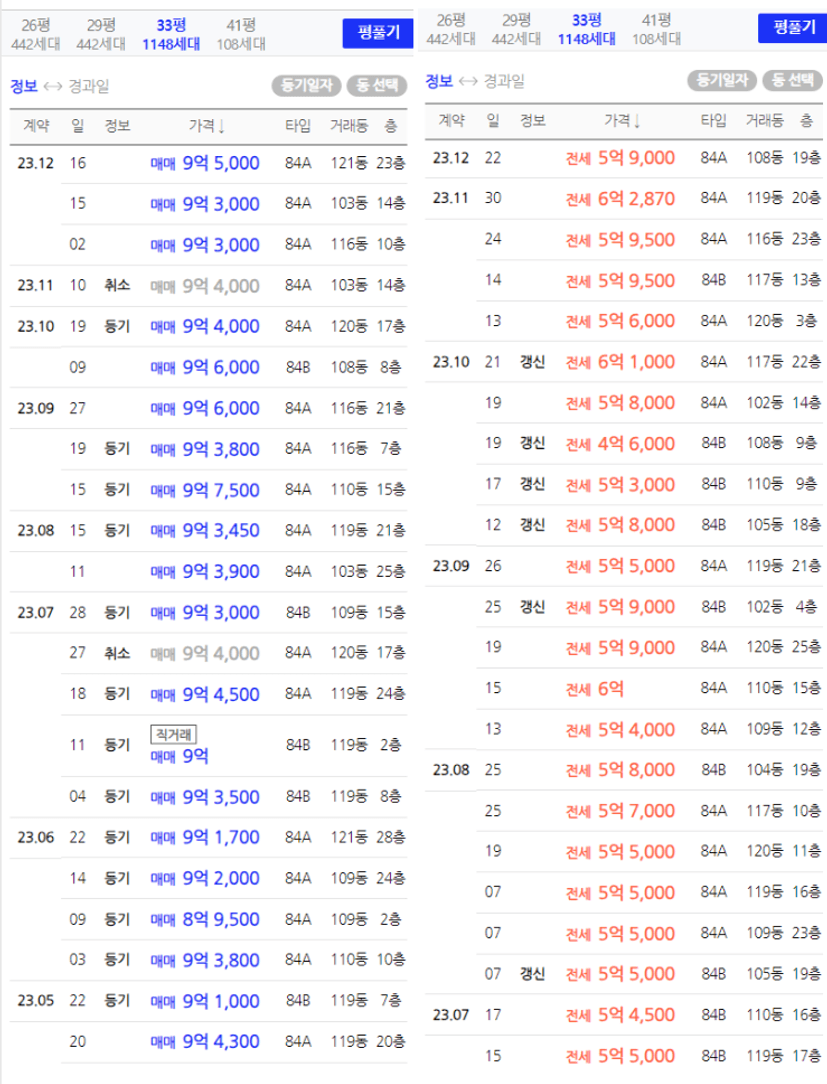The height and width of the screenshot is (1084, 827).
Task: Switch to 경과일 view in the 전세 panel
Action: [504, 82]
